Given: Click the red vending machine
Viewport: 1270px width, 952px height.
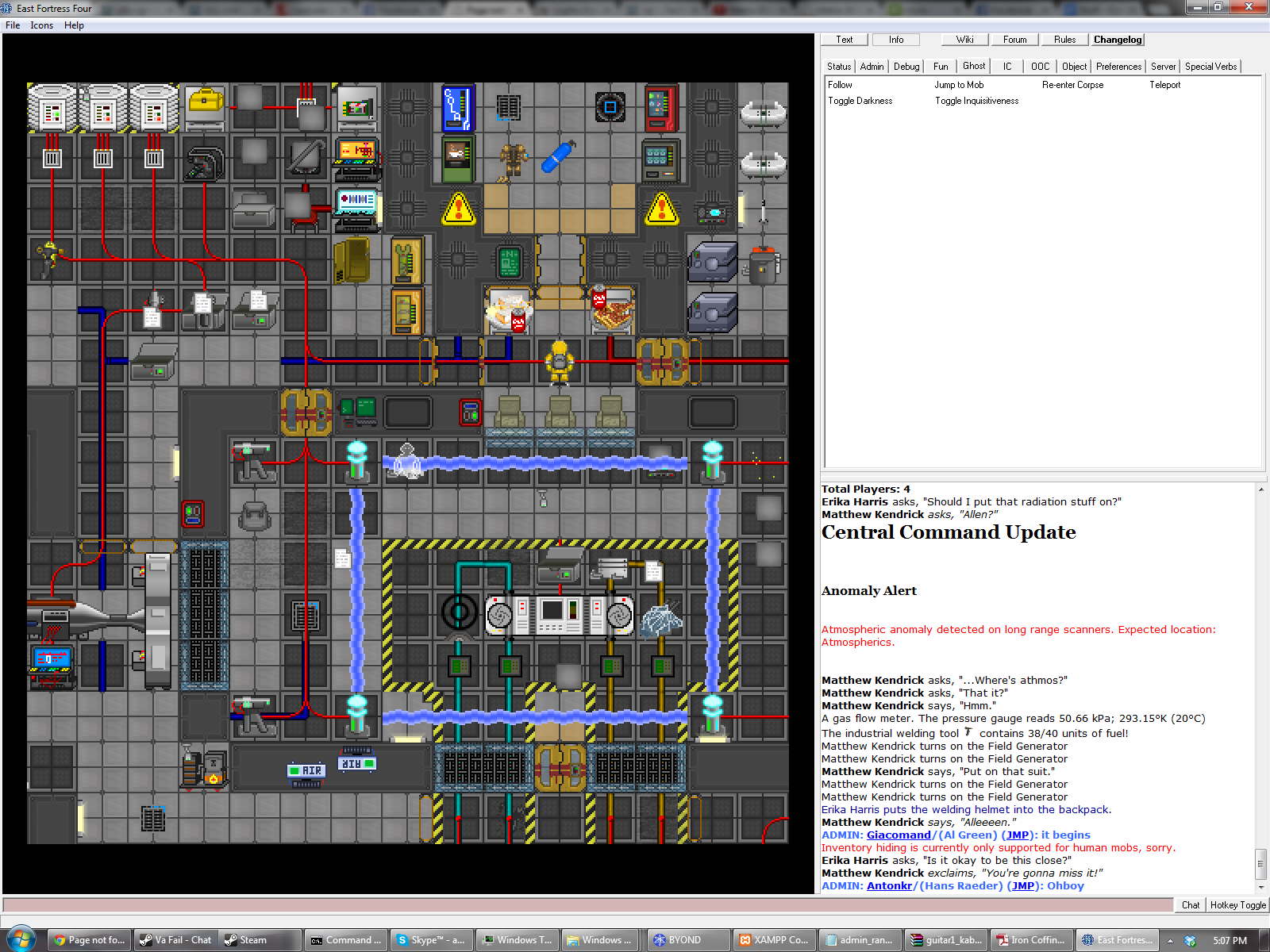Looking at the screenshot, I should point(660,107).
